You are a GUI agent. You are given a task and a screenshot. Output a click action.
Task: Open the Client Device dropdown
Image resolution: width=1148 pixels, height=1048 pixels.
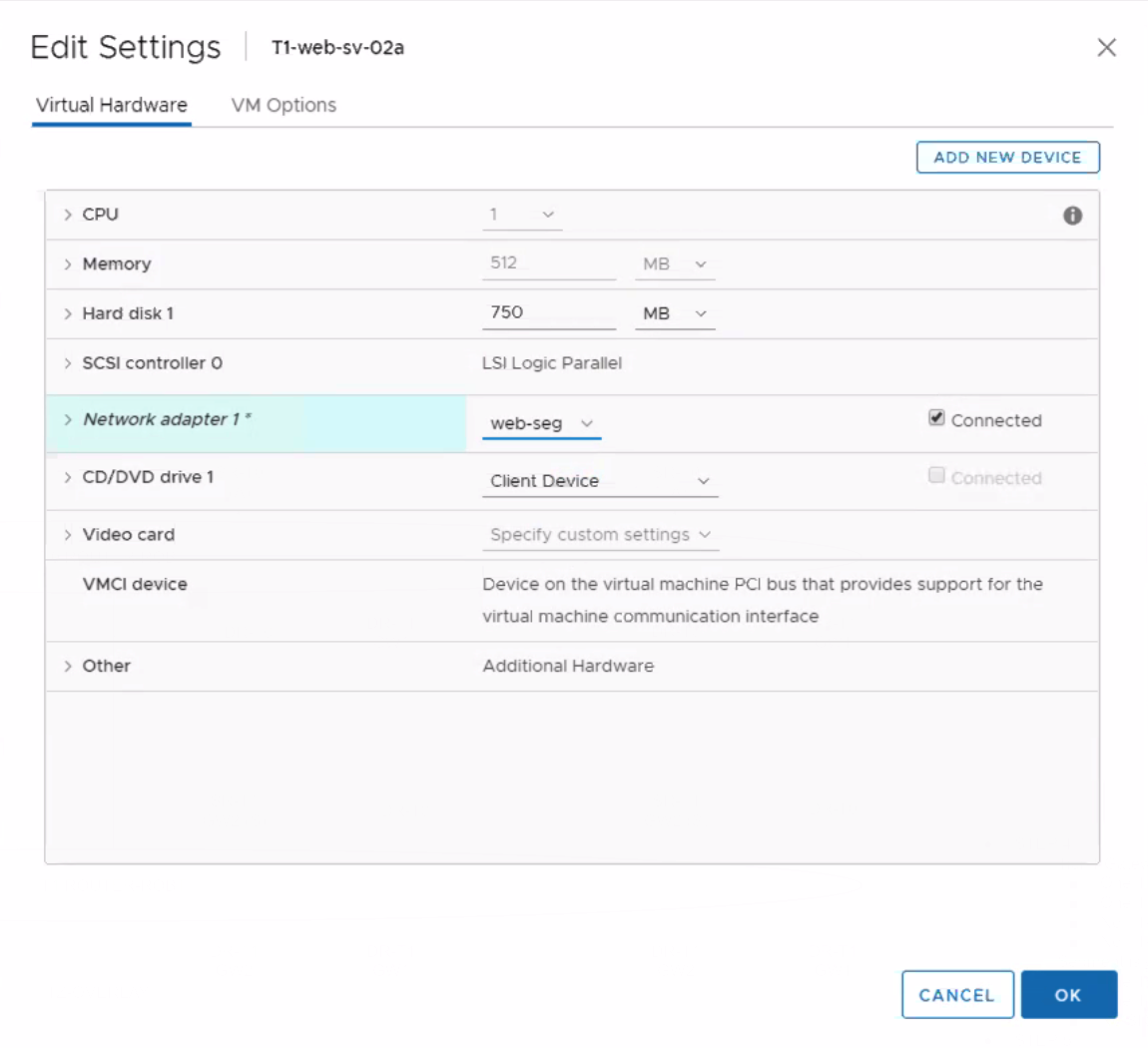click(599, 481)
